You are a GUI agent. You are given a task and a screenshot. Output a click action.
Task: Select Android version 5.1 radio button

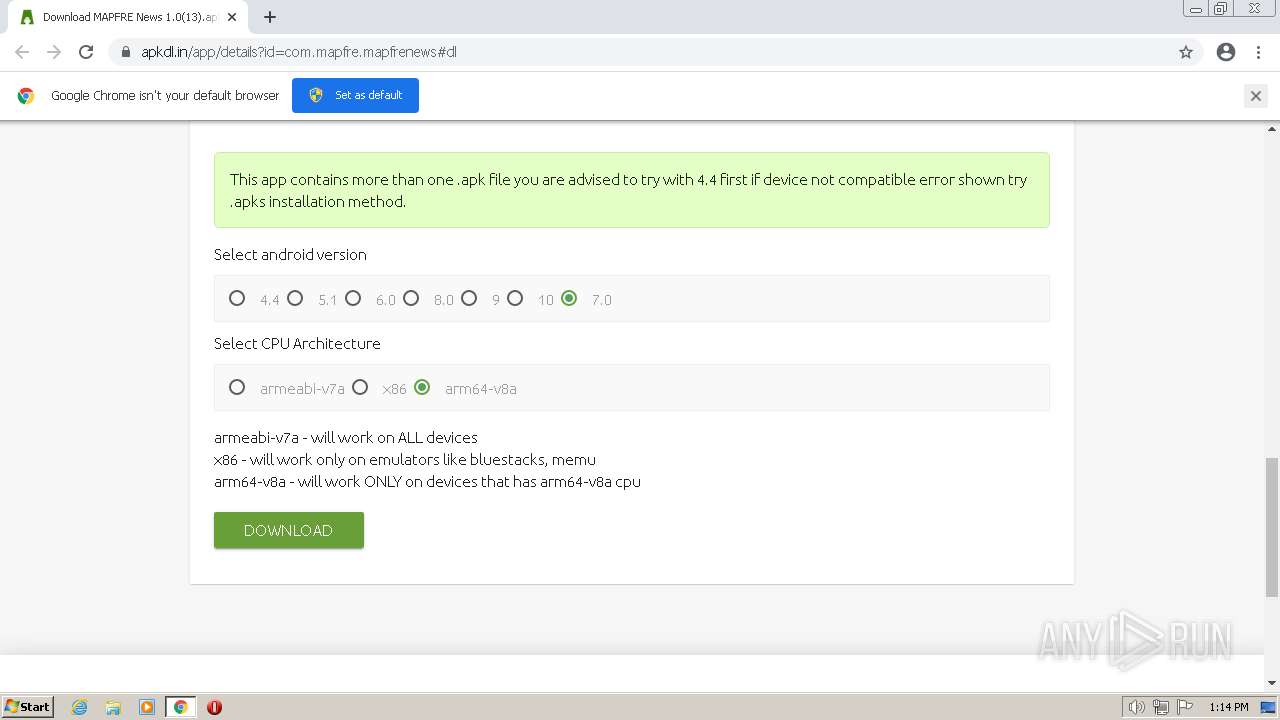pyautogui.click(x=295, y=298)
